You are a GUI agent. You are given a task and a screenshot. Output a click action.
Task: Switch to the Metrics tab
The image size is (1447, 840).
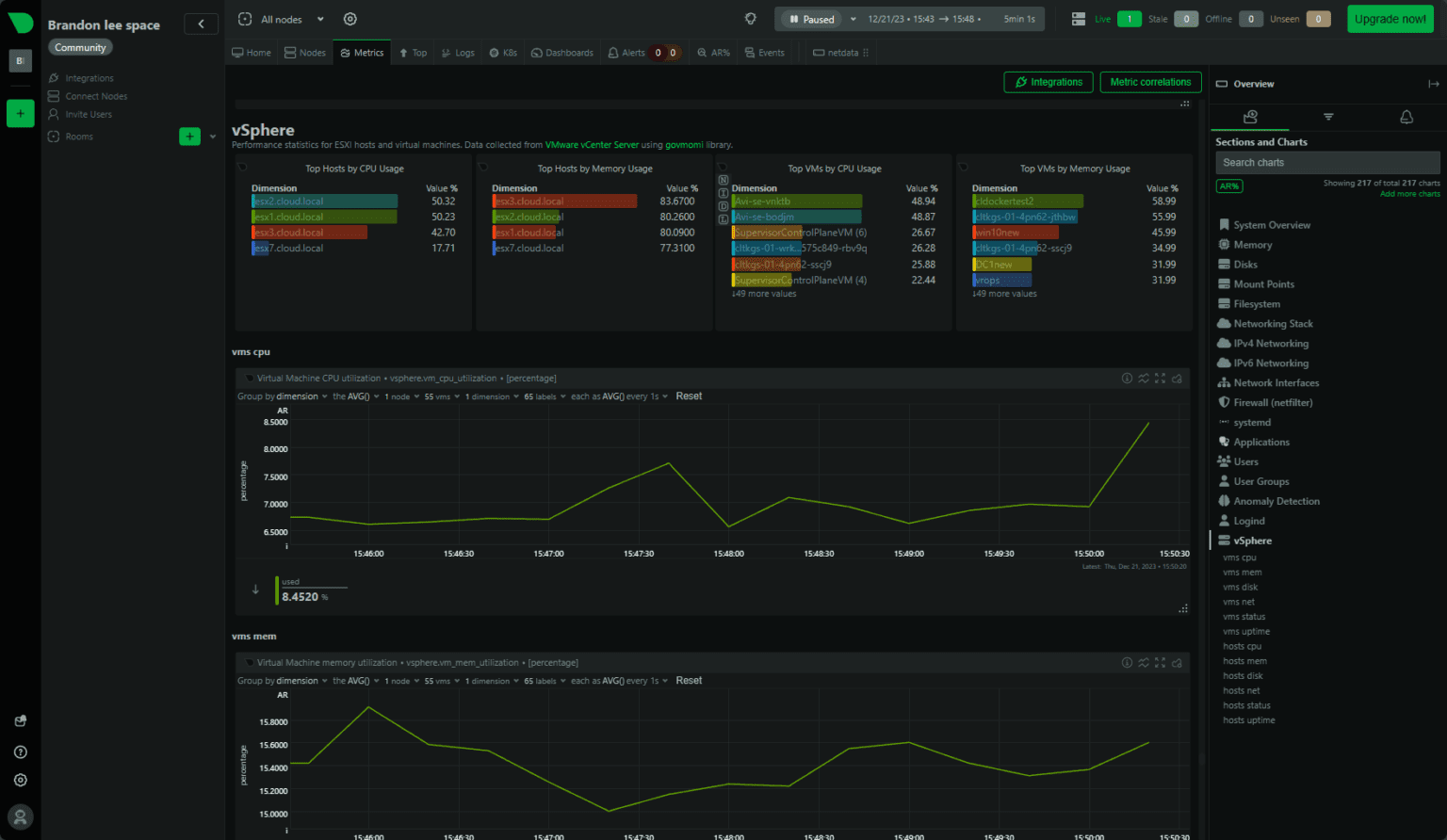pos(362,53)
